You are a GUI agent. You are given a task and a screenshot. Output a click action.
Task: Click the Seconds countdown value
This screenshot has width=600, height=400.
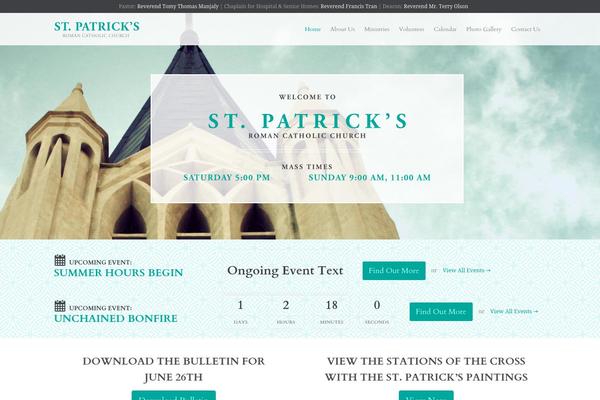click(377, 305)
